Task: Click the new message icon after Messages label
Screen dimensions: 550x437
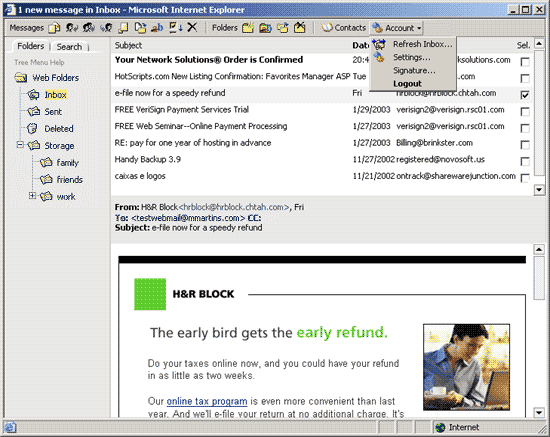Action: pos(54,27)
